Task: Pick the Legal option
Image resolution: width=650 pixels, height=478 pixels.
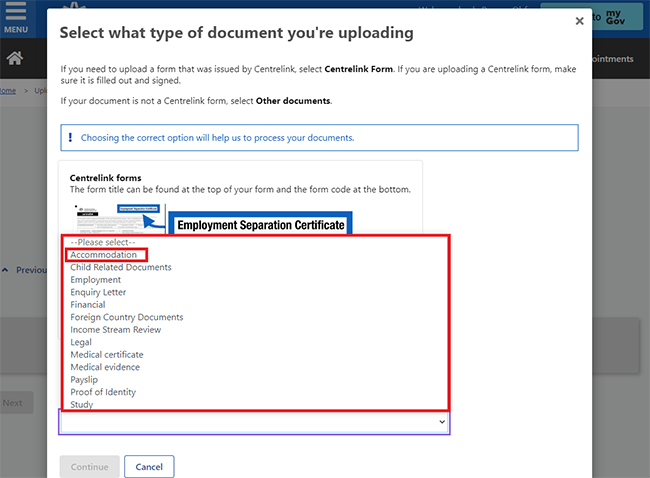Action: tap(80, 342)
